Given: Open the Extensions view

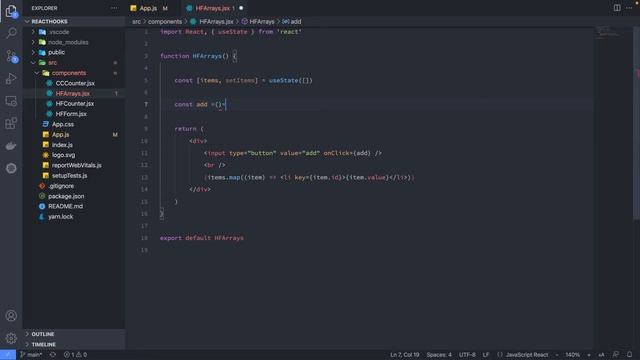Looking at the screenshot, I should click(11, 123).
